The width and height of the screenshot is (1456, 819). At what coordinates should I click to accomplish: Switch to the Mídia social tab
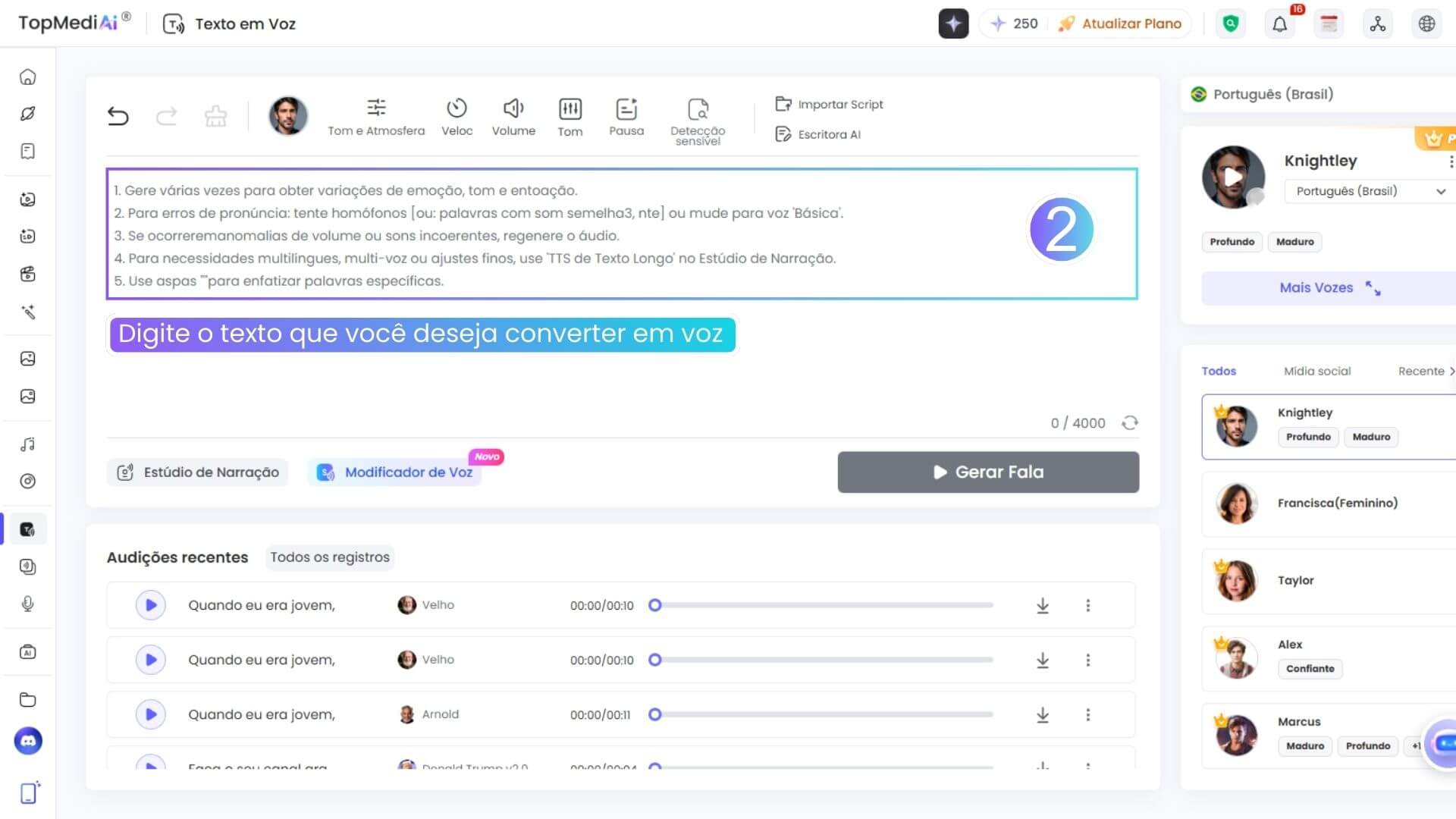coord(1317,371)
